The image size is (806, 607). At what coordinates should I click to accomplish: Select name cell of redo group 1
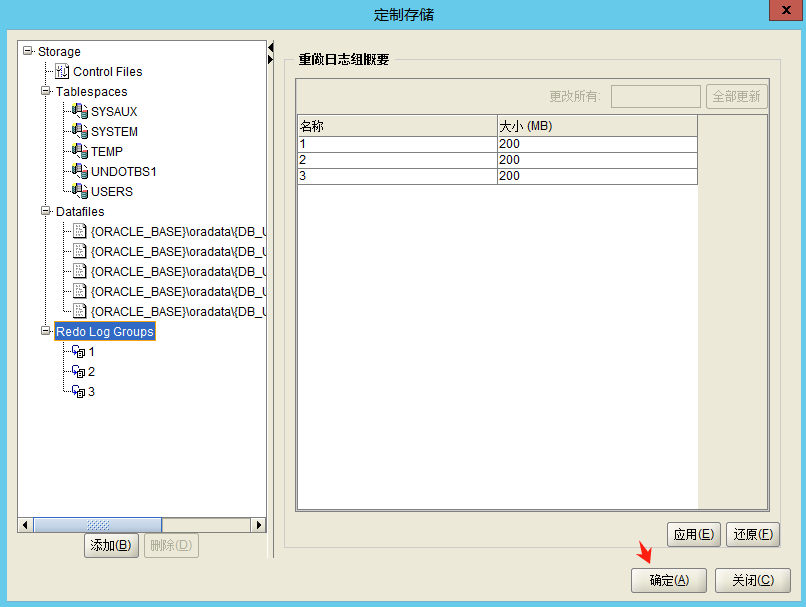click(x=397, y=144)
